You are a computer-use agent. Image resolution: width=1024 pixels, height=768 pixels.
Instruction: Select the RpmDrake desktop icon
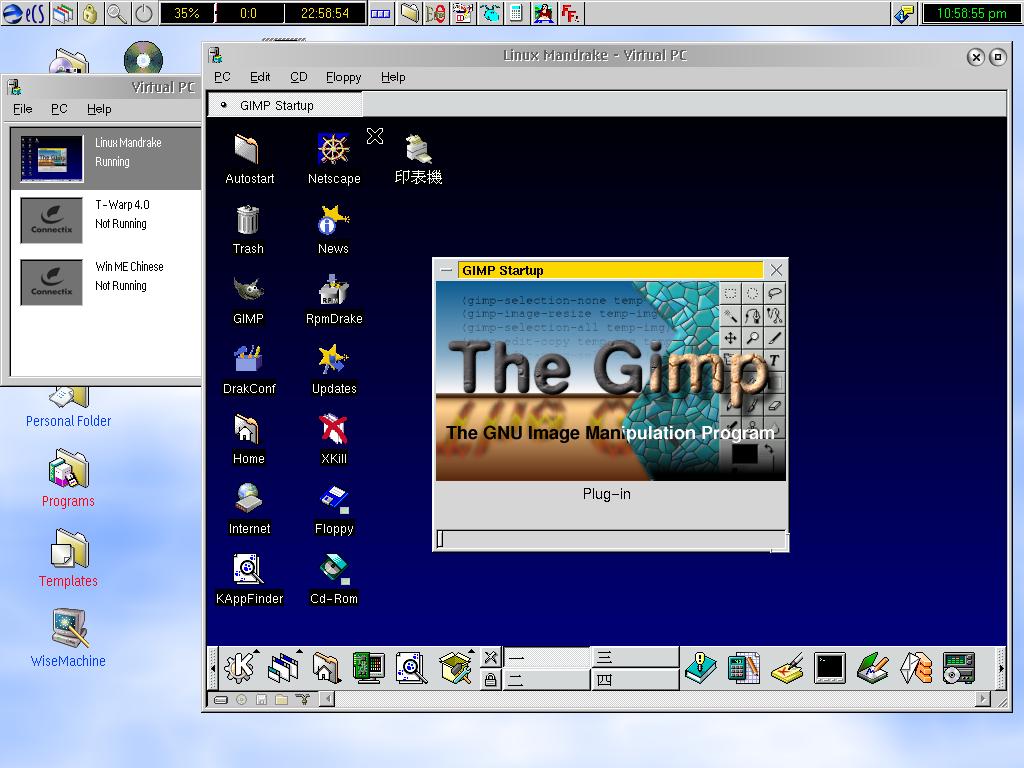(x=334, y=300)
